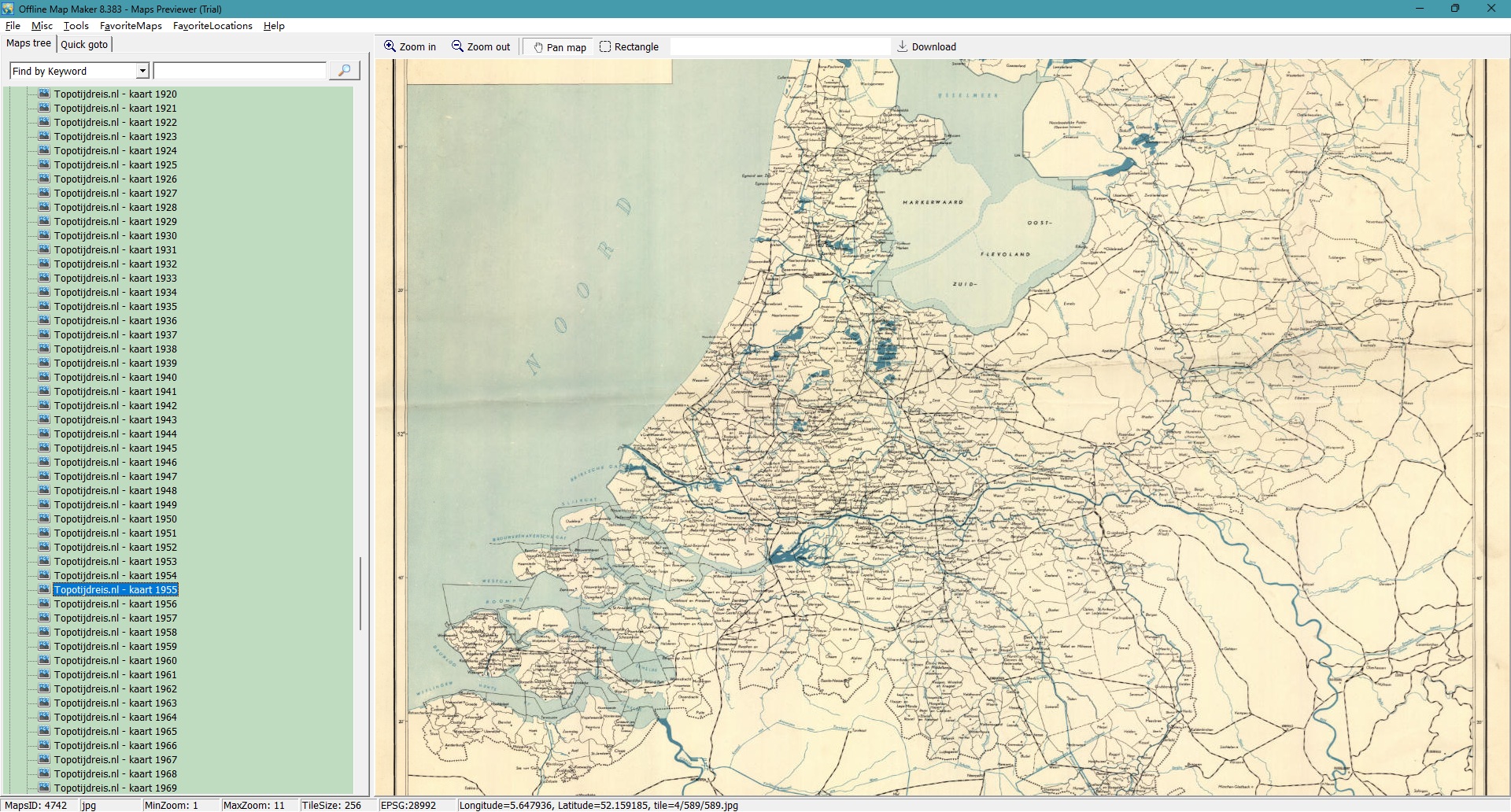Image resolution: width=1511 pixels, height=812 pixels.
Task: Select the Pan map hand tool
Action: pos(538,47)
